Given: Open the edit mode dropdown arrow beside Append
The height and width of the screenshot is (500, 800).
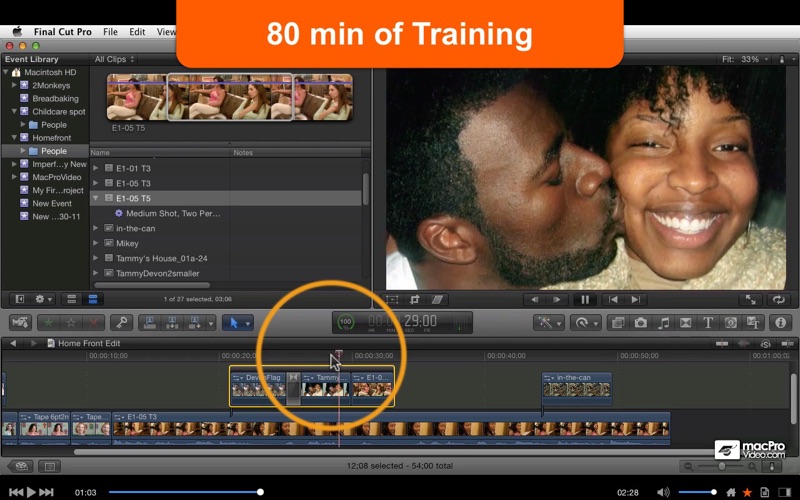Looking at the screenshot, I should (210, 323).
